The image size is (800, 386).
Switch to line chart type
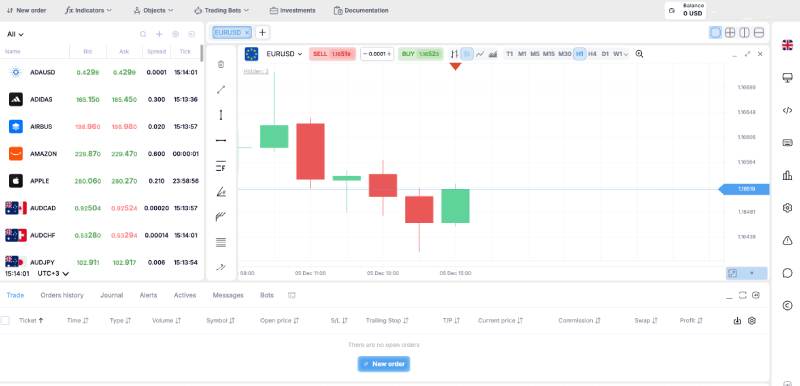[x=480, y=54]
